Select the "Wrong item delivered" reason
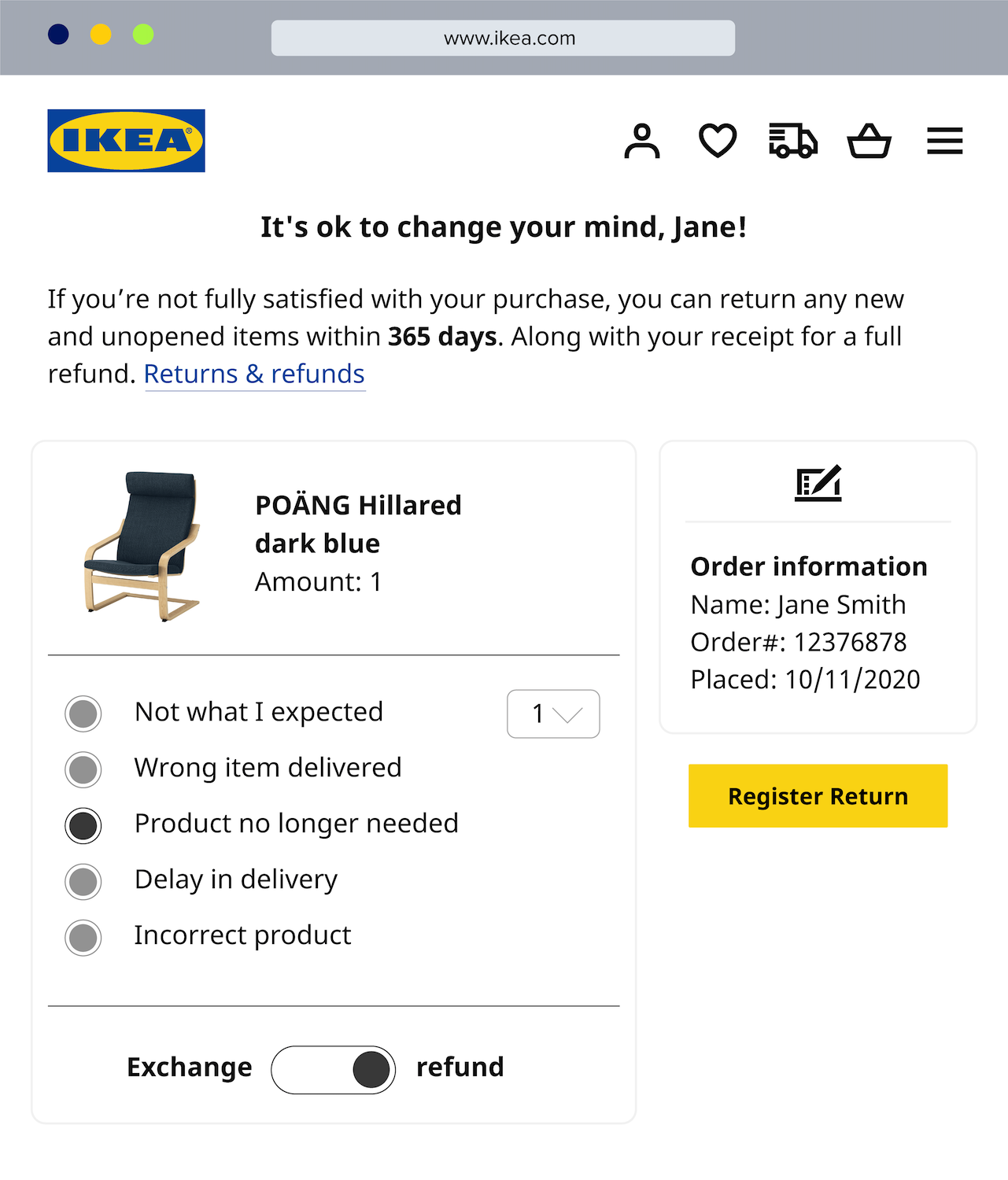Screen dimensions: 1008x1180 coord(83,769)
